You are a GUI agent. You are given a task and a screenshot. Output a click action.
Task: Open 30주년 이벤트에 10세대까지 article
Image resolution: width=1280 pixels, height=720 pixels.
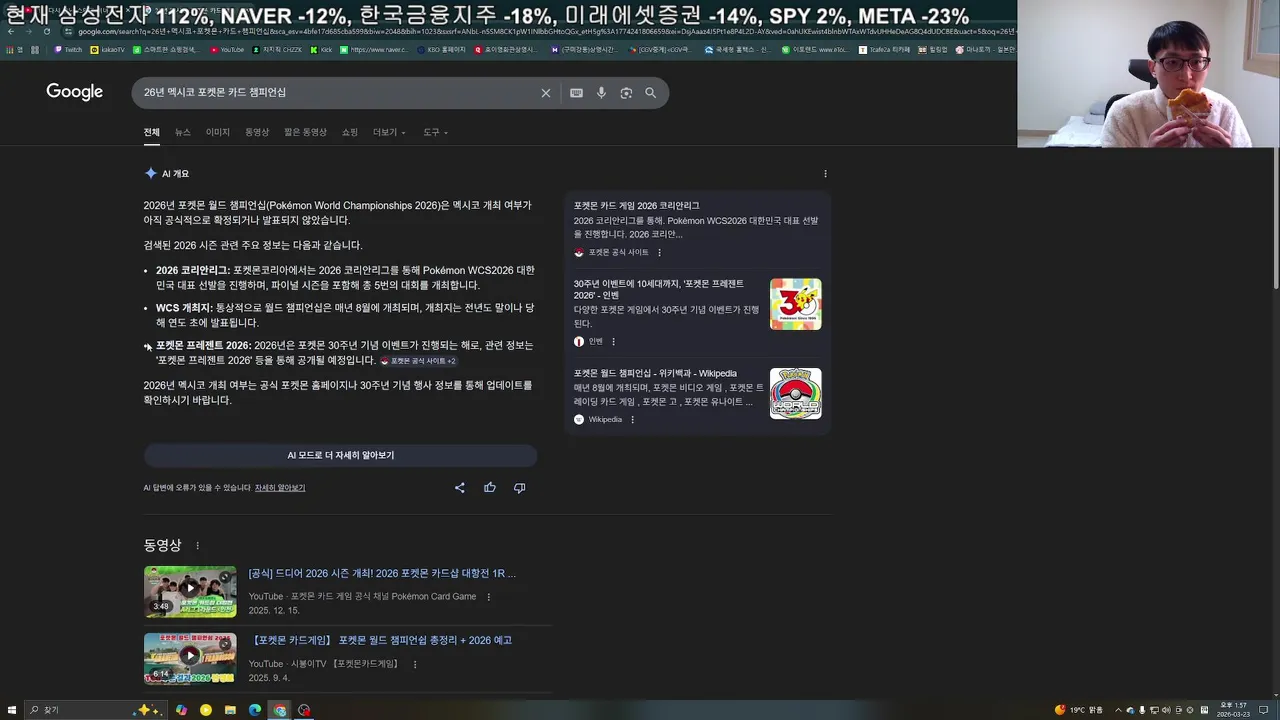coord(658,290)
